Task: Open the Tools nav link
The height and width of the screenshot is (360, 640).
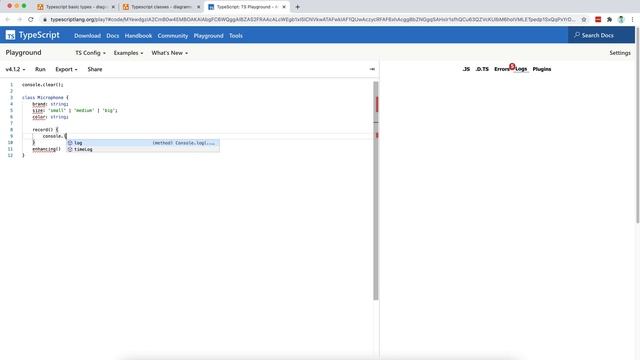Action: click(236, 36)
